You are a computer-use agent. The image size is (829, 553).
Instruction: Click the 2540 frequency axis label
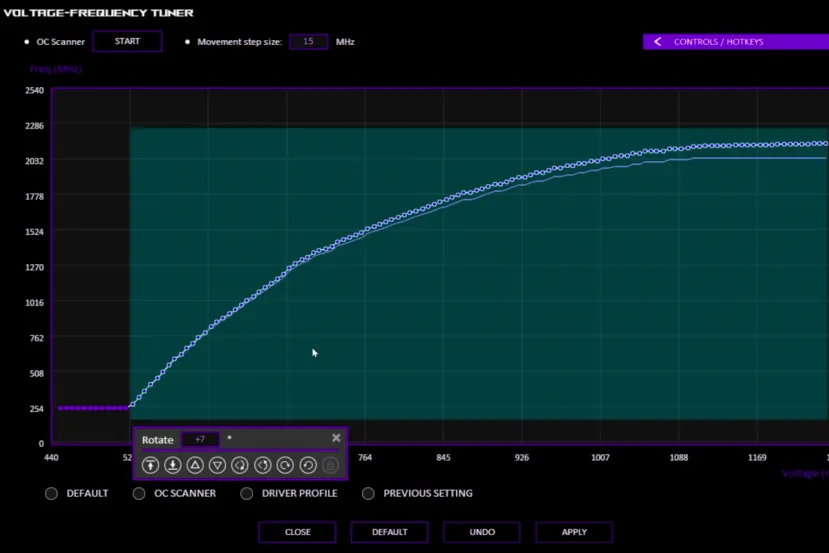point(34,90)
